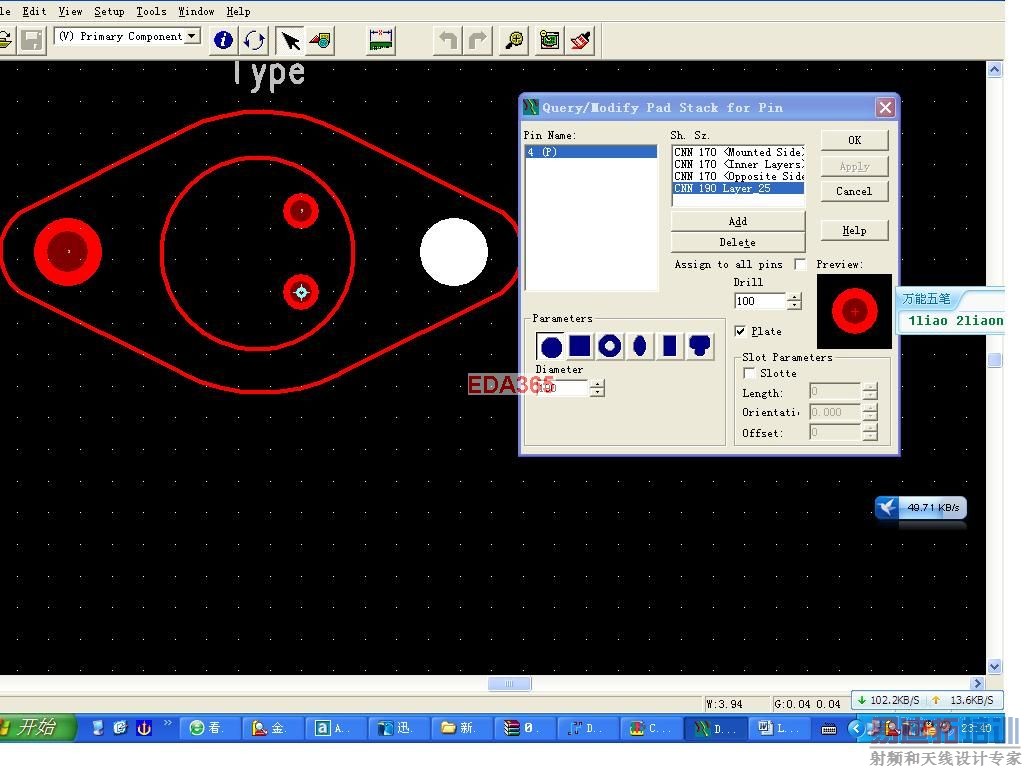The image size is (1024, 768).
Task: Click the blue Properties info icon
Action: 223,40
